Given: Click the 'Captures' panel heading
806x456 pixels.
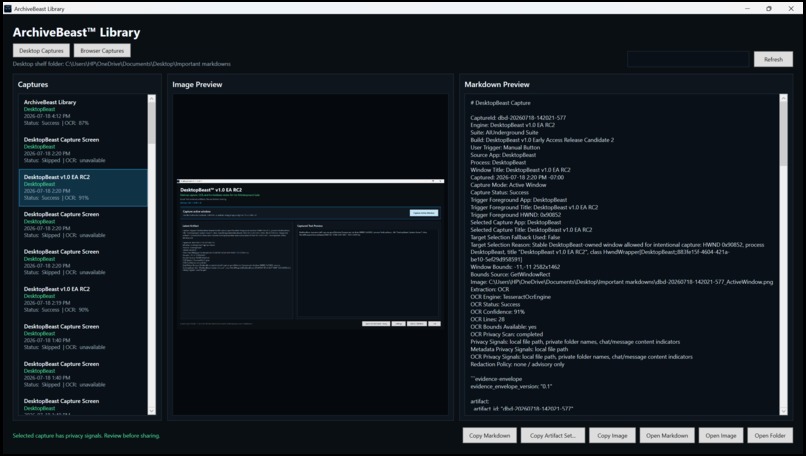Looking at the screenshot, I should [x=33, y=84].
